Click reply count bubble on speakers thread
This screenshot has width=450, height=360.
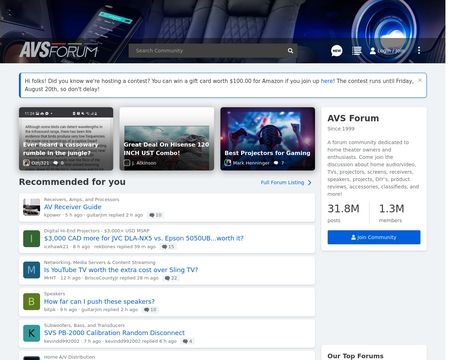tap(150, 310)
